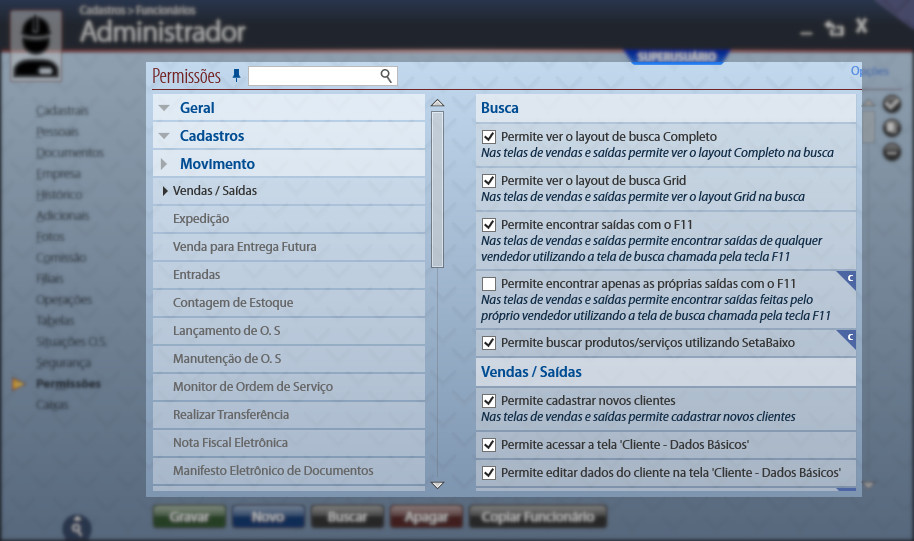
Task: Click the C corner badge on SetaBaixo option
Action: [x=847, y=339]
